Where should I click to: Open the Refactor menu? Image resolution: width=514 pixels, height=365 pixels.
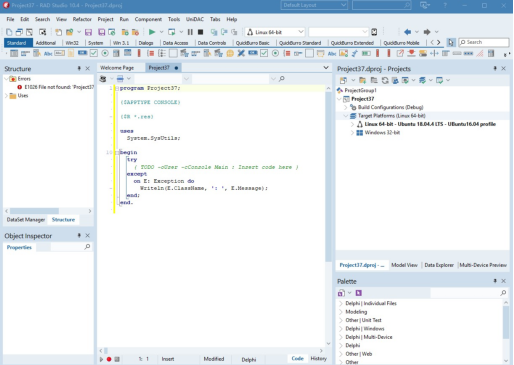click(x=82, y=19)
